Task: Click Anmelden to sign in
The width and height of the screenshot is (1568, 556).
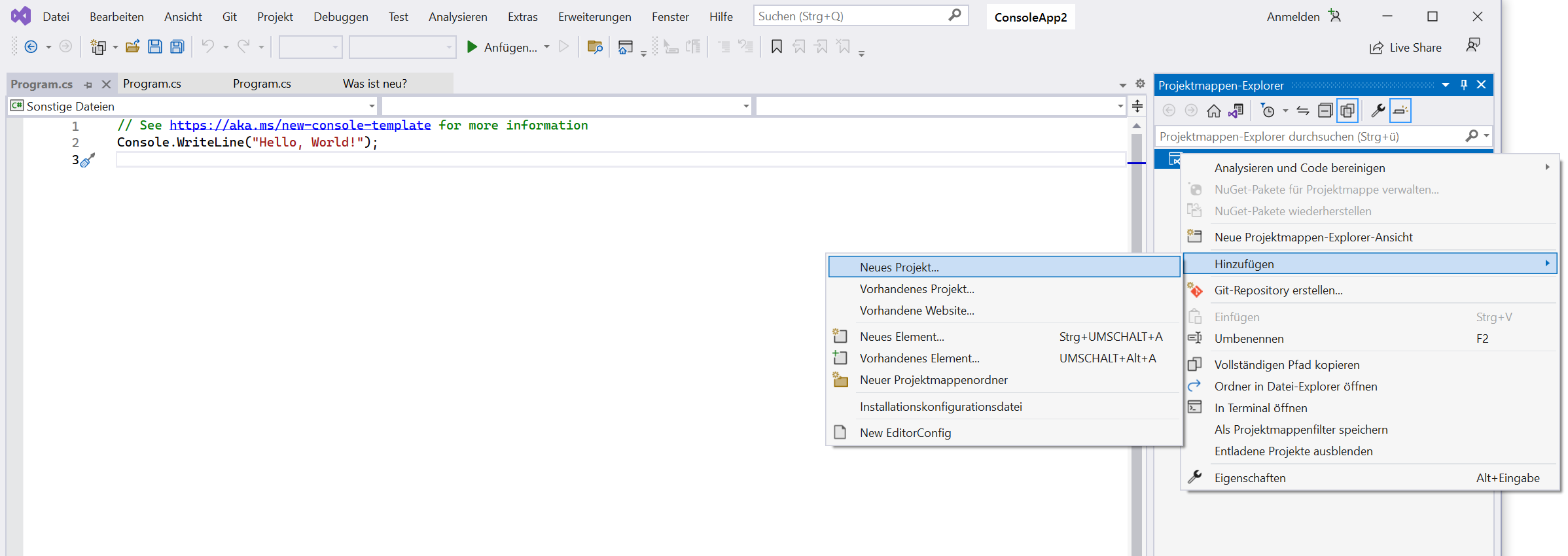Action: (1292, 16)
